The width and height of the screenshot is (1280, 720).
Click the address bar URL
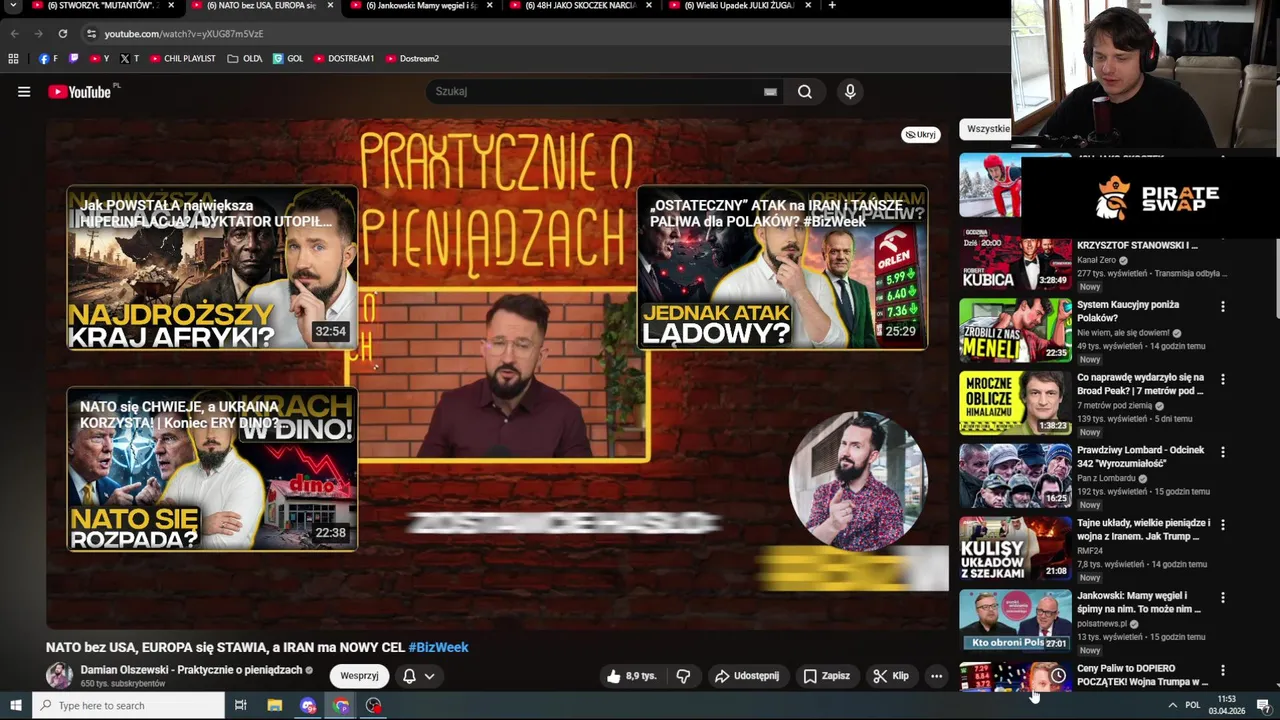(x=184, y=34)
